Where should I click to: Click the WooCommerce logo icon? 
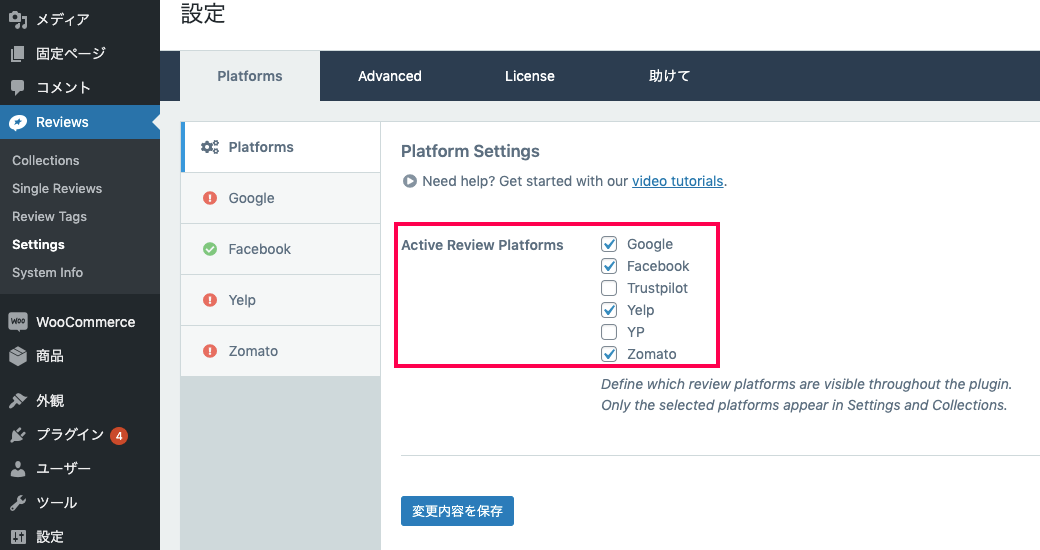coord(18,322)
